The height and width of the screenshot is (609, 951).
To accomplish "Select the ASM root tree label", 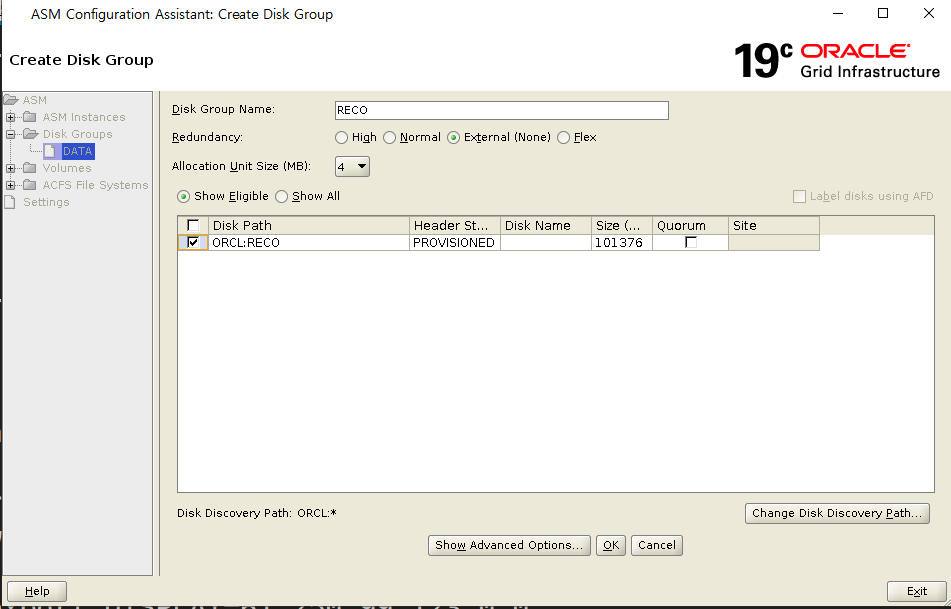I will pos(35,100).
